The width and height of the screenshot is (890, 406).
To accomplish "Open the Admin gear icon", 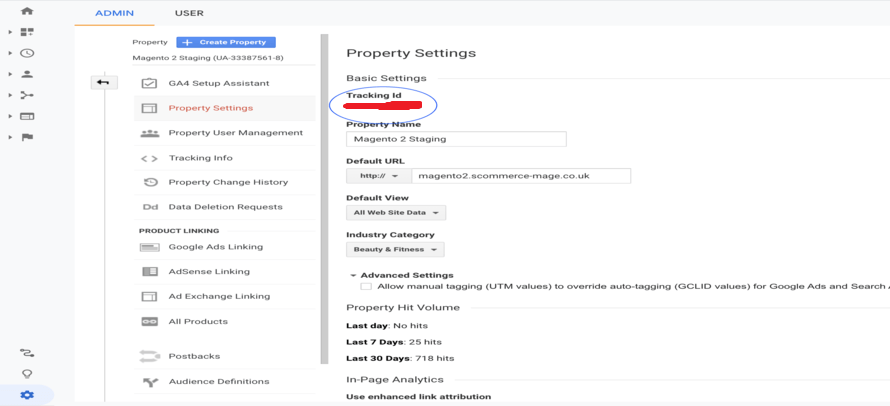I will click(27, 395).
